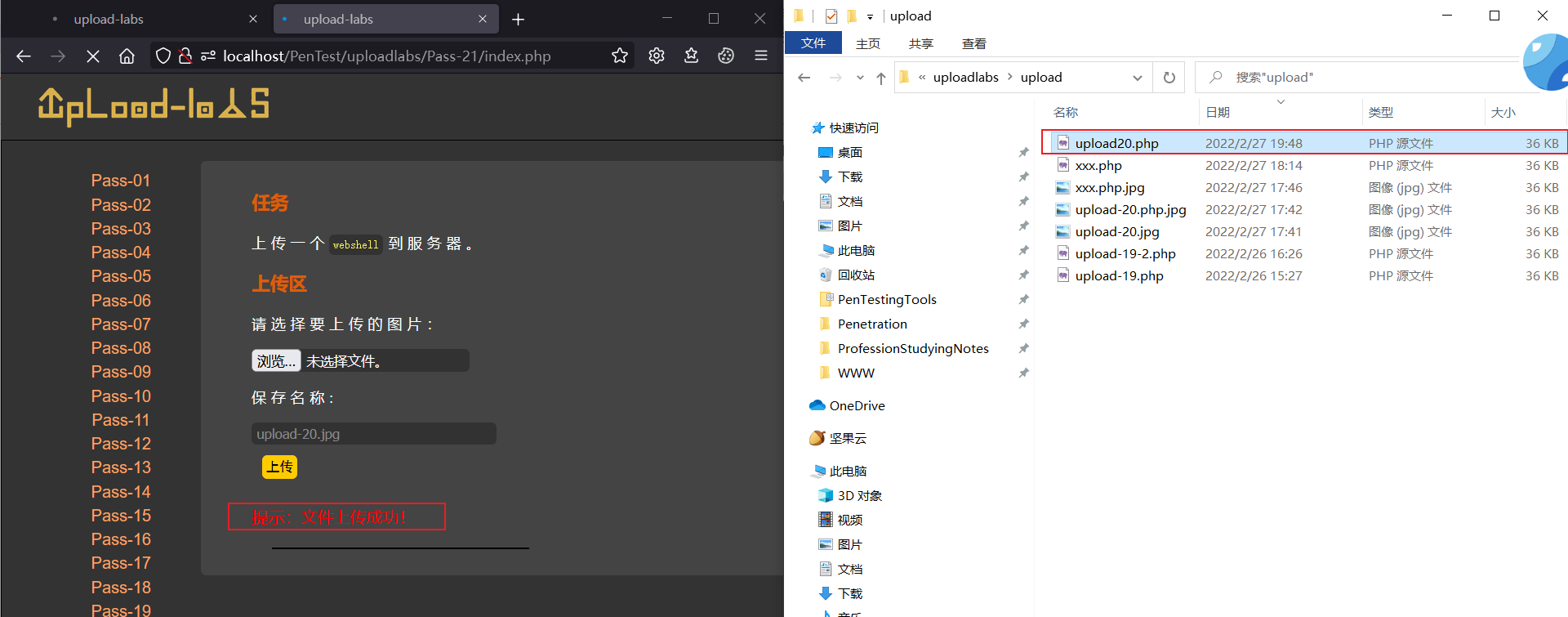
Task: Click the cookie-shaped toolbar extension icon
Action: coord(726,56)
